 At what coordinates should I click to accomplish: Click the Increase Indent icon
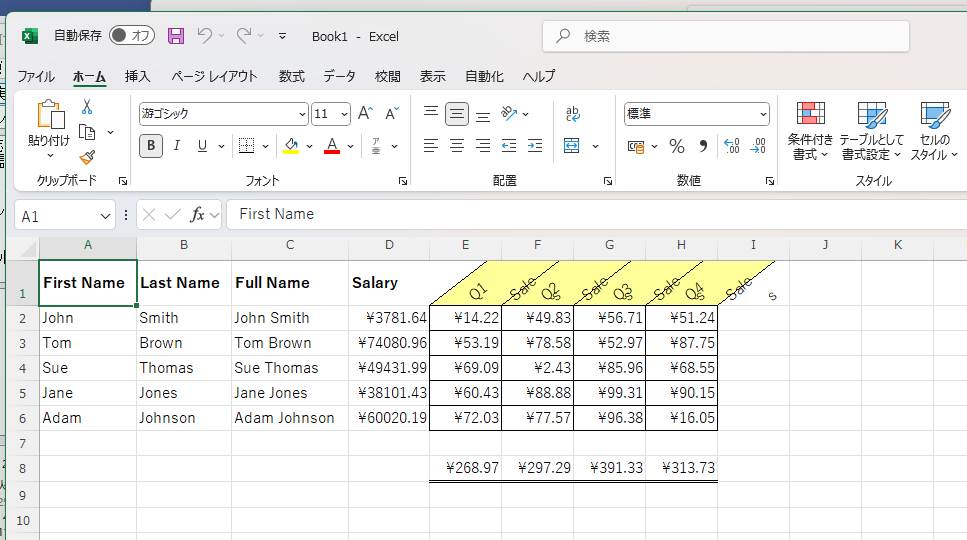(x=534, y=146)
